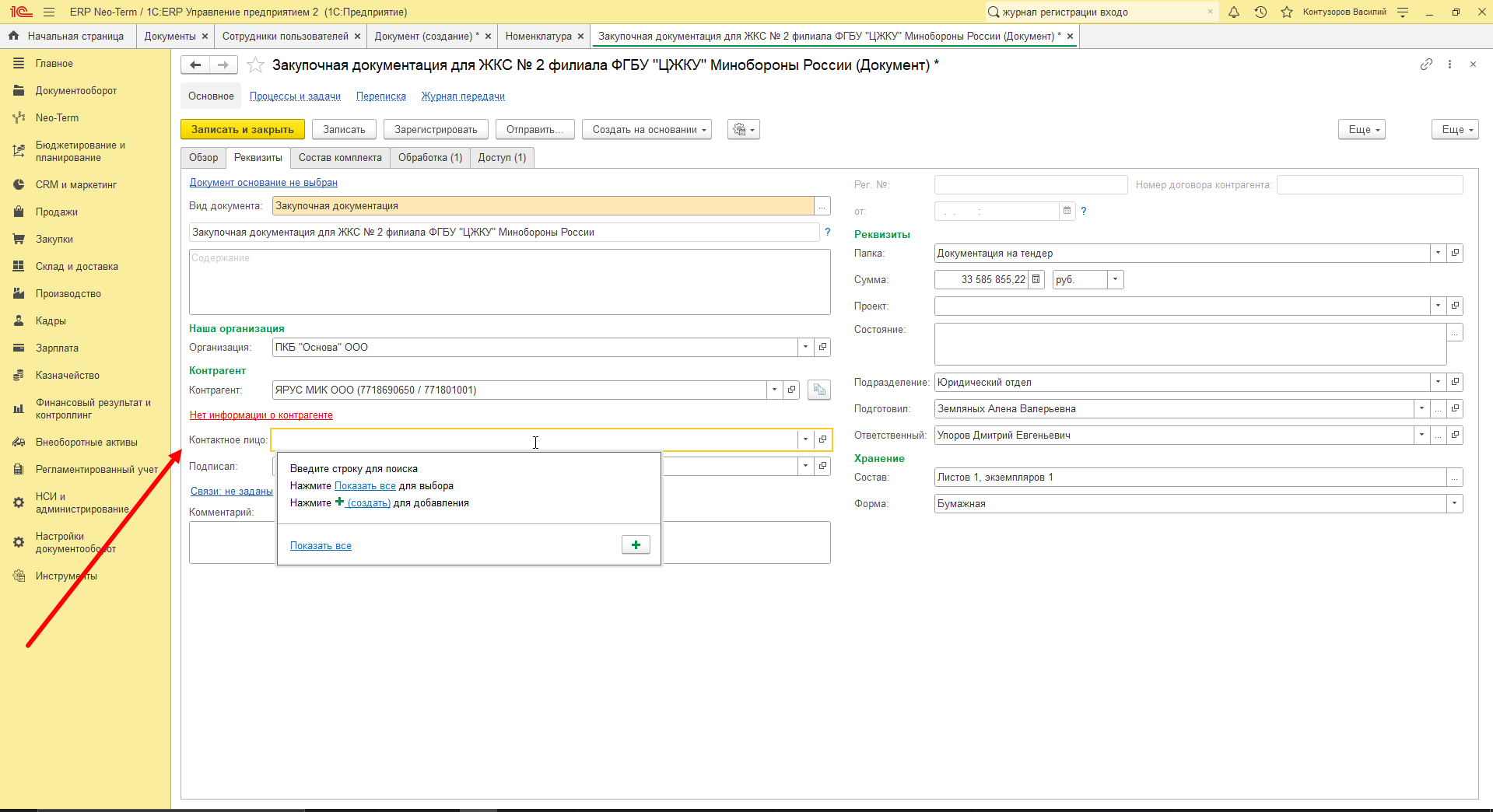Open the notifications bell icon

point(1234,12)
